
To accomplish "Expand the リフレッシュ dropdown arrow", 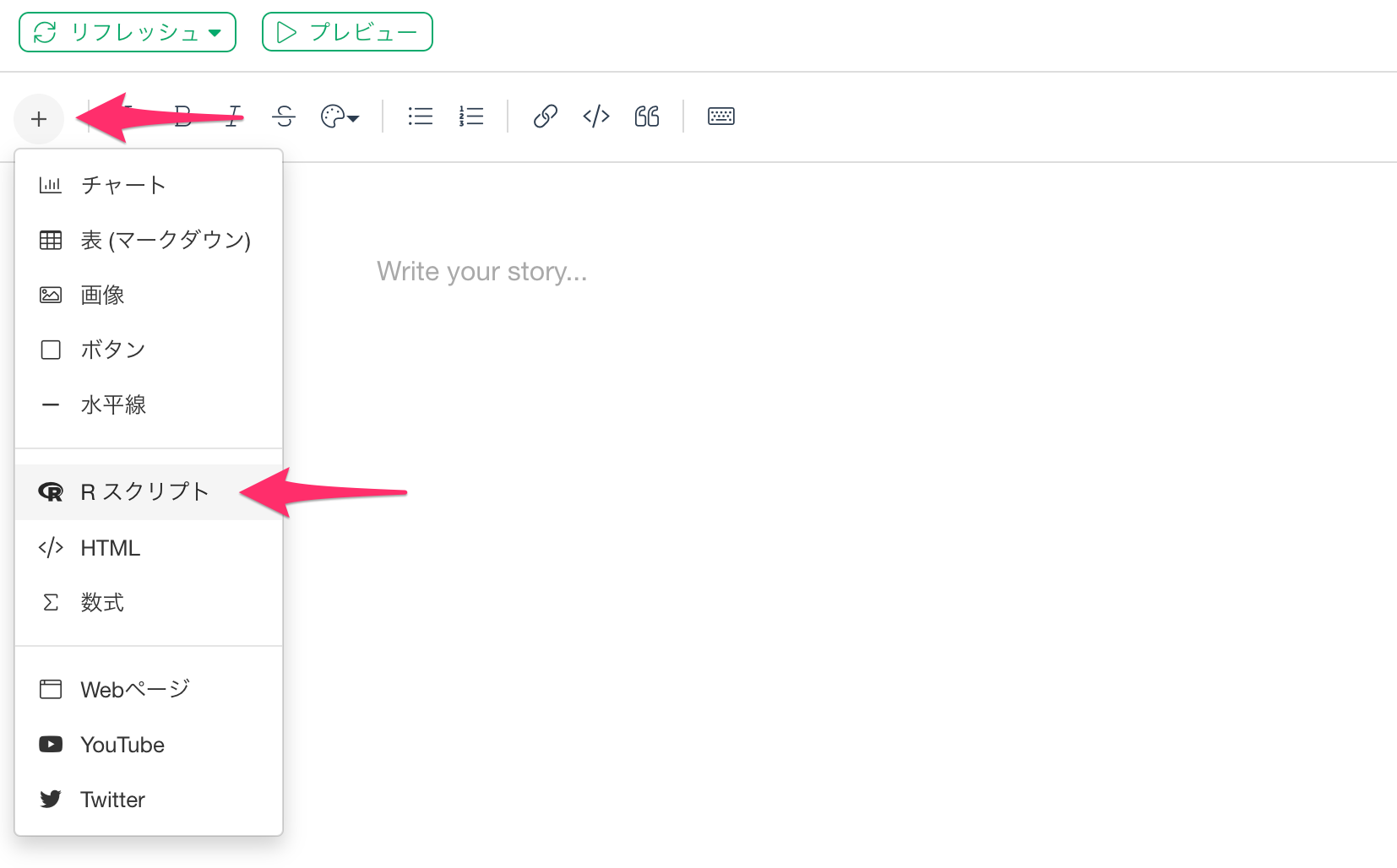I will tap(215, 33).
